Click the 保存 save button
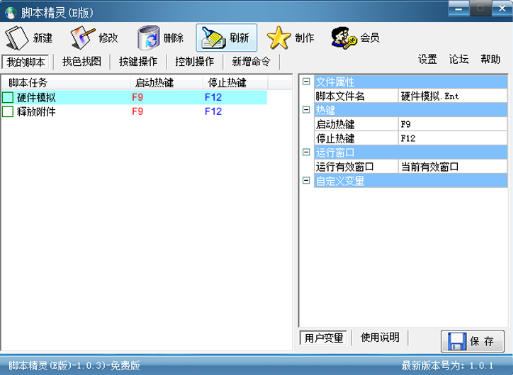 [473, 341]
